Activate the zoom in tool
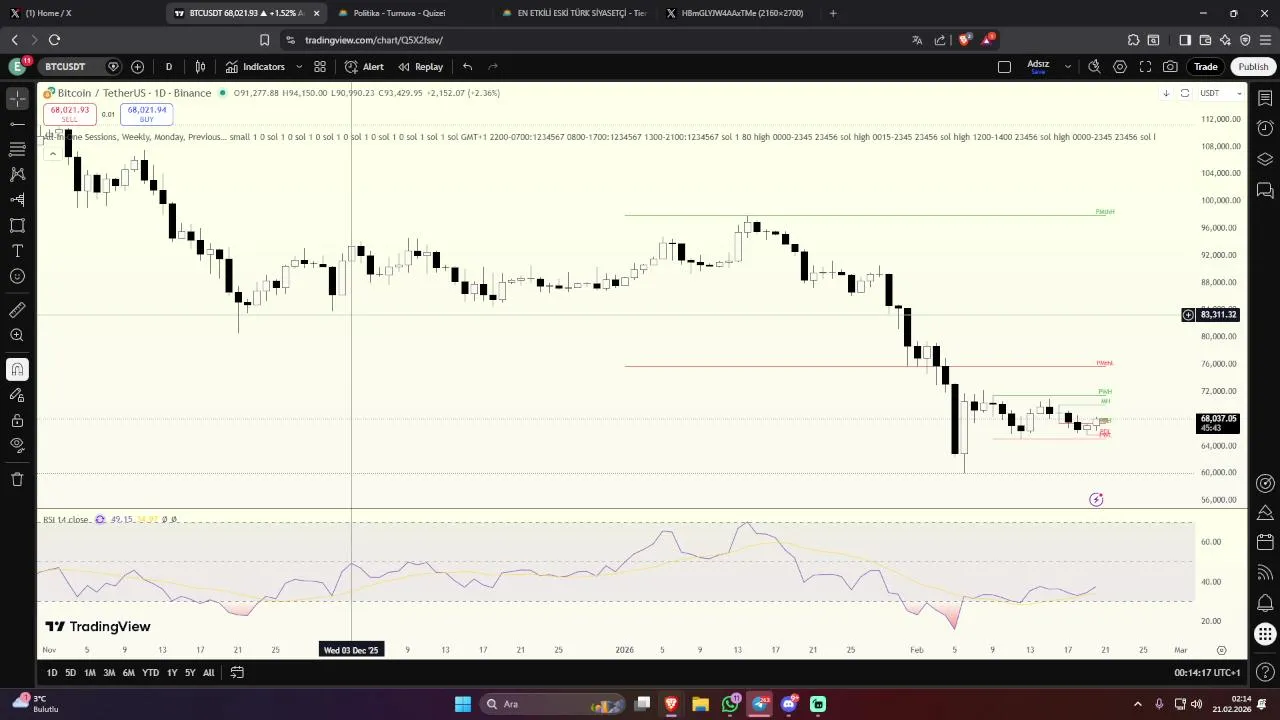 tap(17, 336)
